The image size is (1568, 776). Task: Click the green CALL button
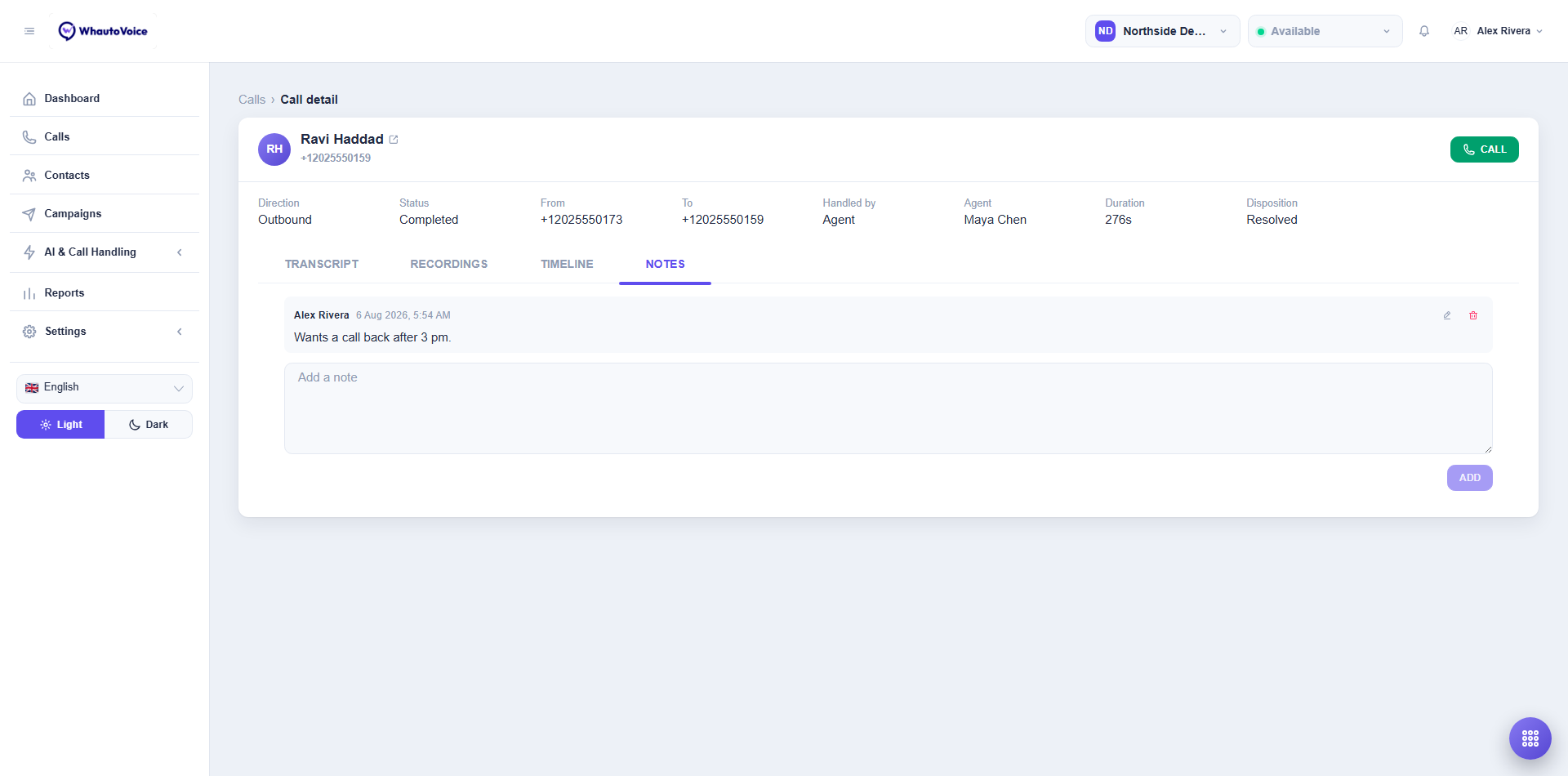coord(1484,149)
